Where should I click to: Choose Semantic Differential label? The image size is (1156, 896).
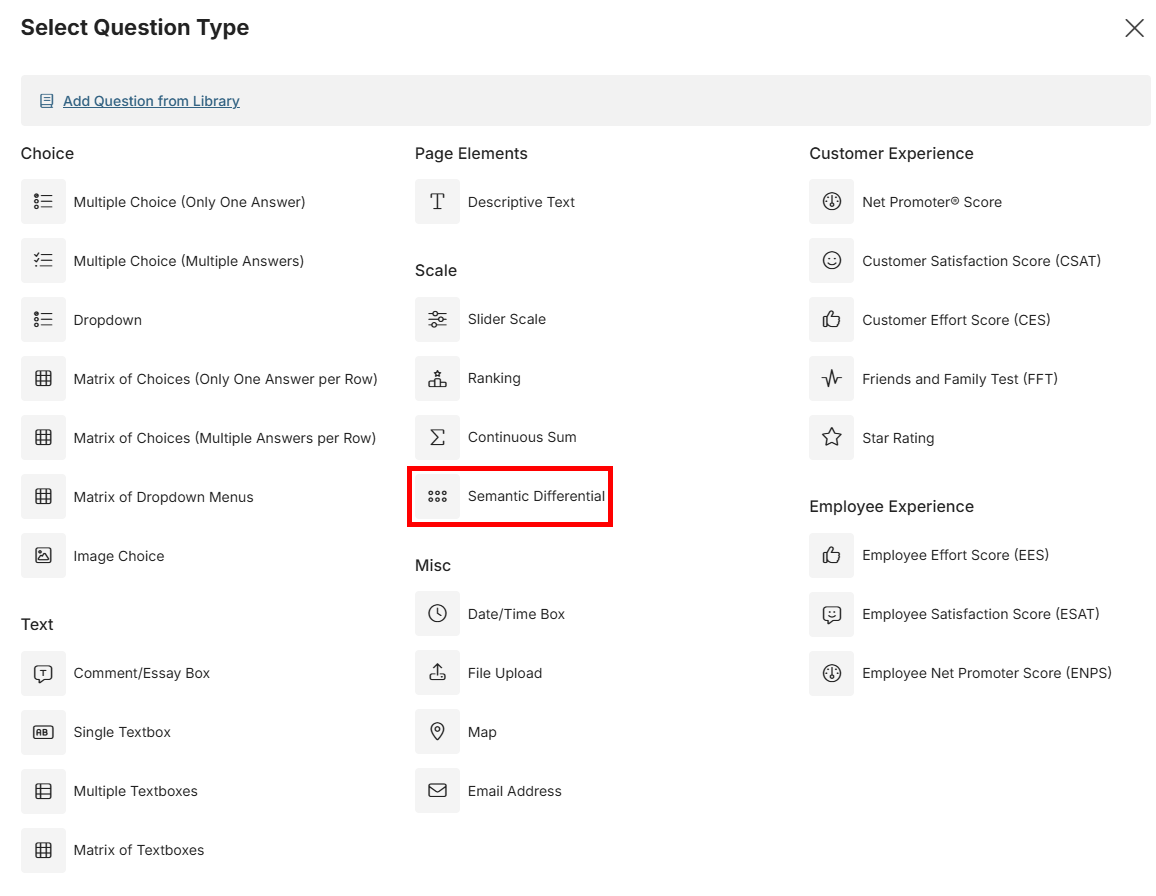(x=536, y=496)
